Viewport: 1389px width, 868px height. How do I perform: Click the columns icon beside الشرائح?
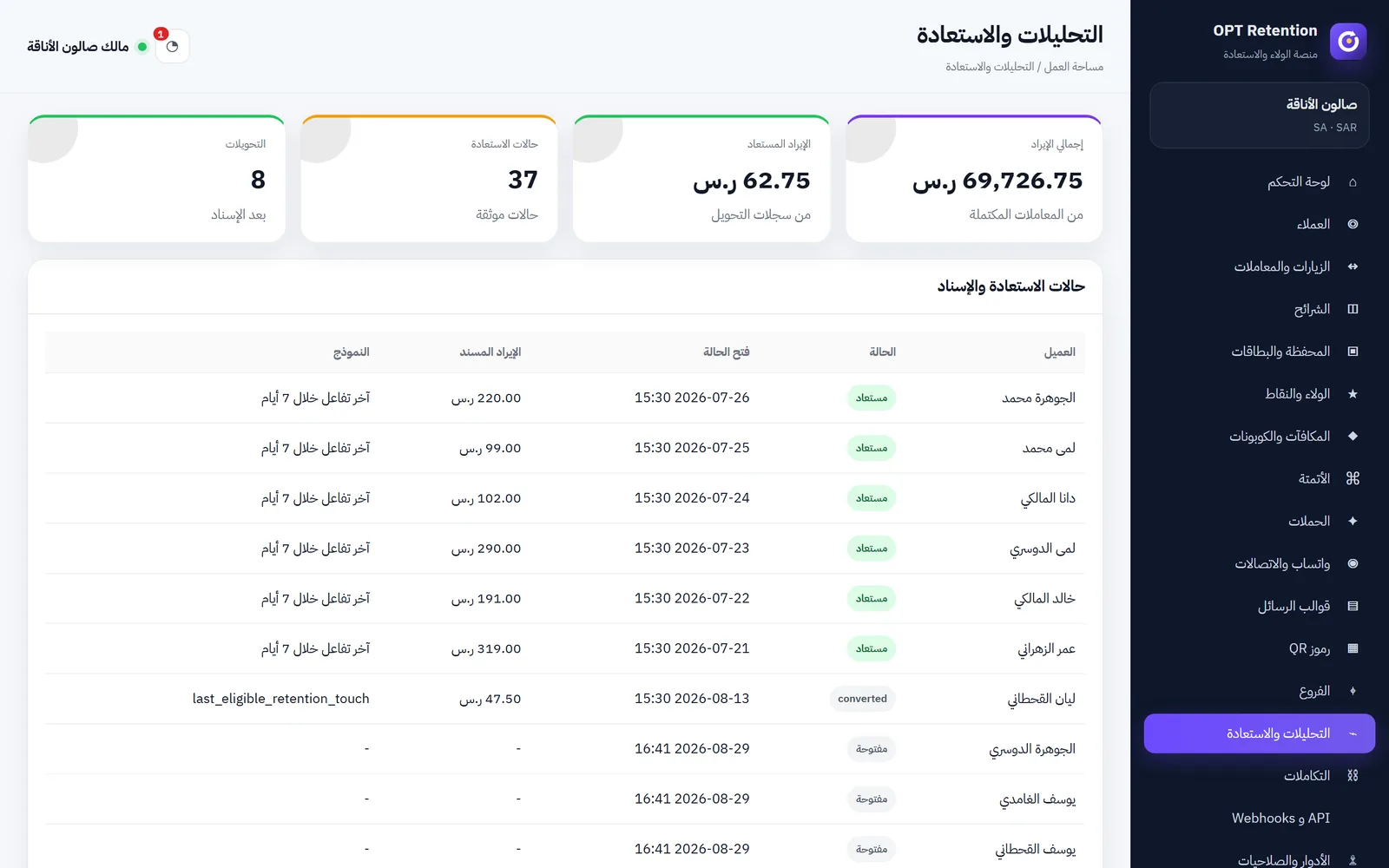click(x=1353, y=309)
